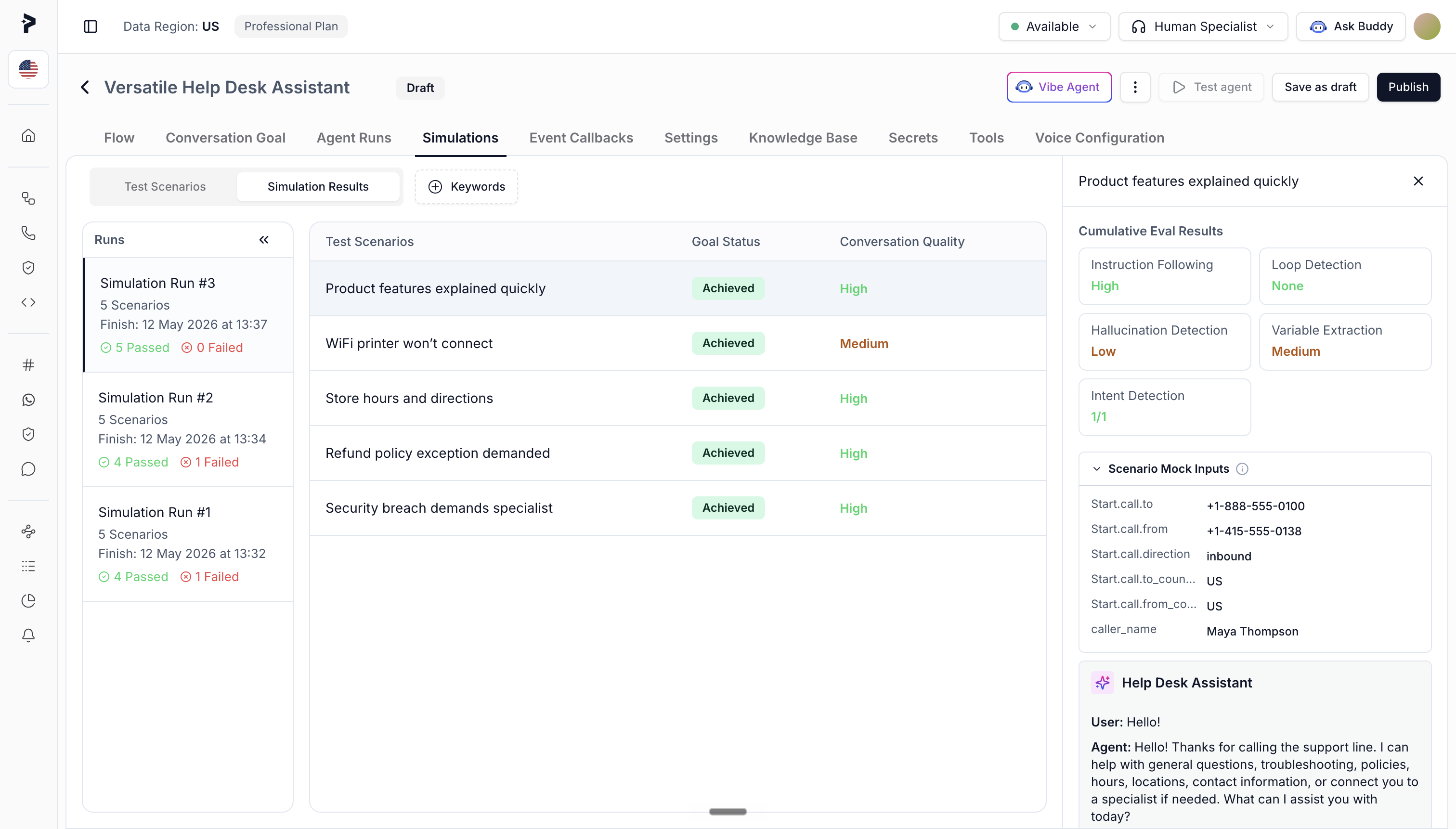Open the Store hours and directions scenario

pos(677,398)
